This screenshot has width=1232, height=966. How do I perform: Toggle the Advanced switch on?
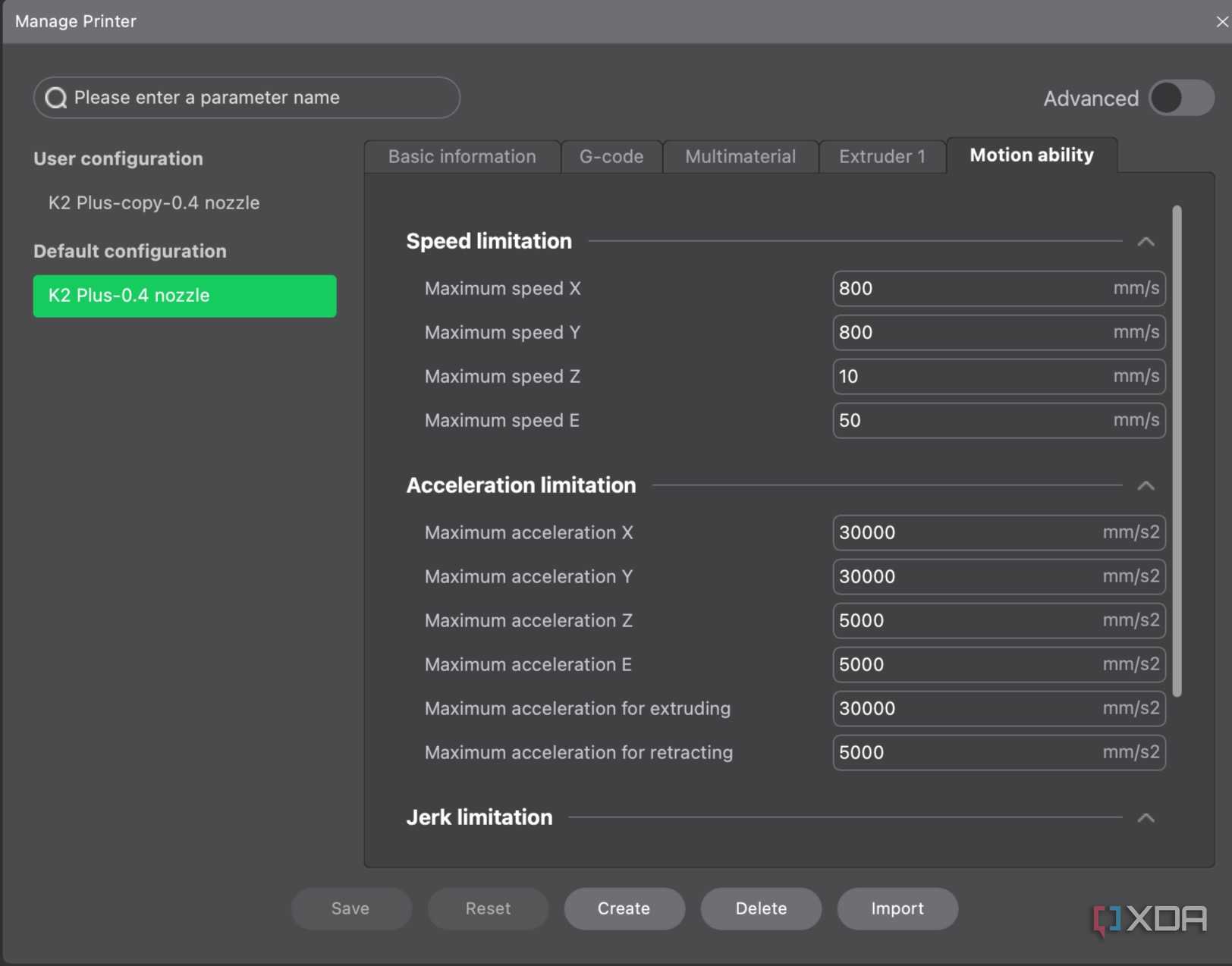1180,98
